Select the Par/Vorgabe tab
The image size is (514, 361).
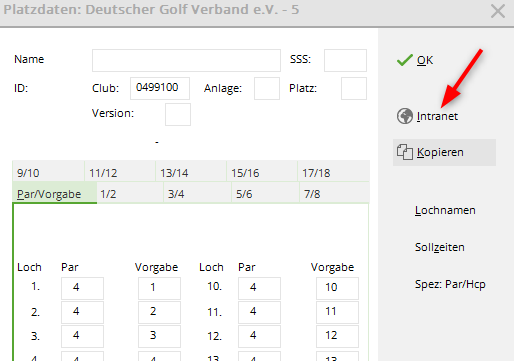click(x=55, y=193)
